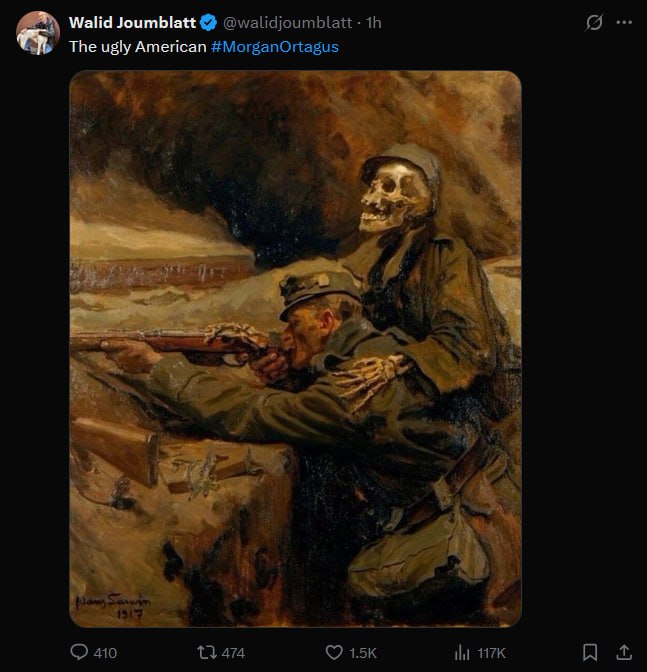Click the 1h post timestamp
647x672 pixels.
pyautogui.click(x=375, y=22)
